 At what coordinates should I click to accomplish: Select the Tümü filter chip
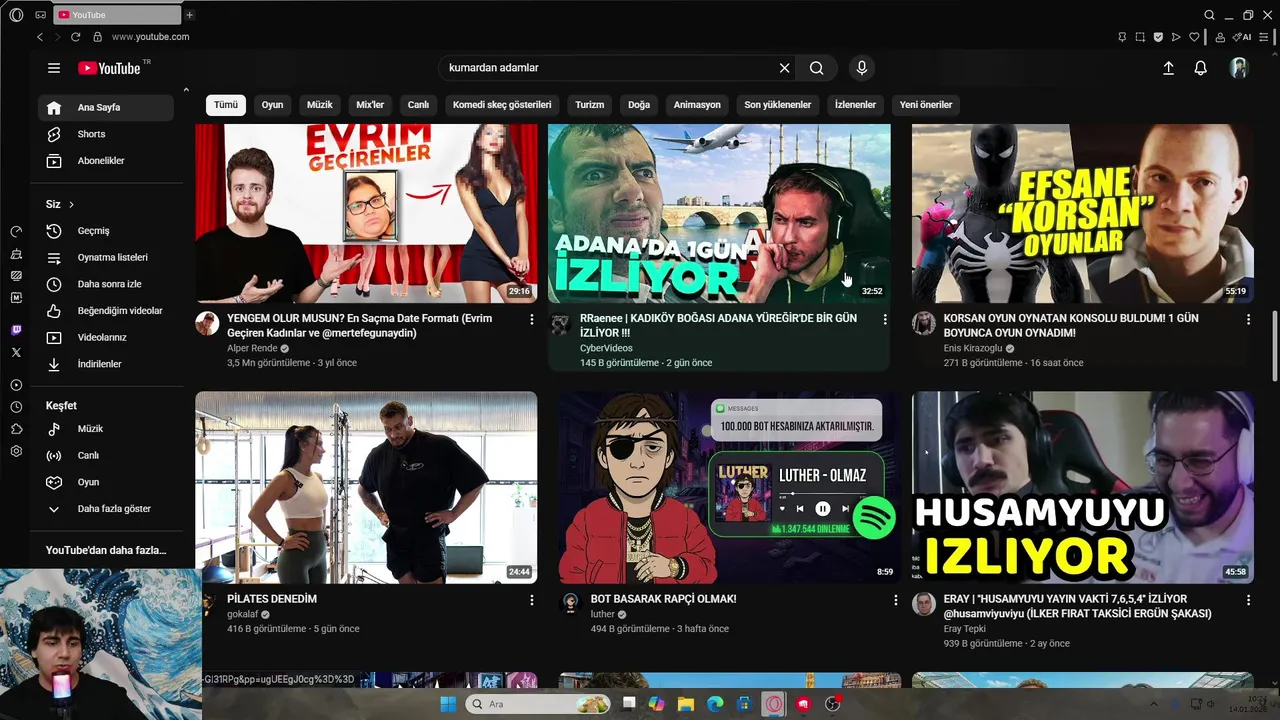click(x=226, y=105)
